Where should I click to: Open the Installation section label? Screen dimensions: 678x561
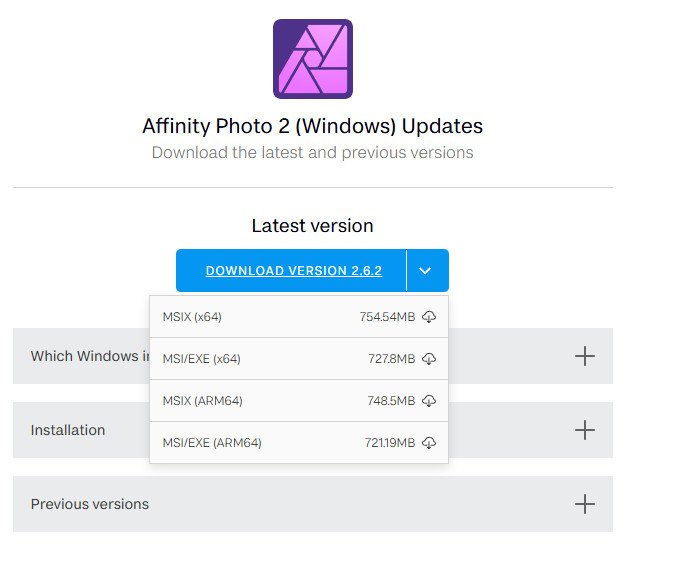pos(68,430)
